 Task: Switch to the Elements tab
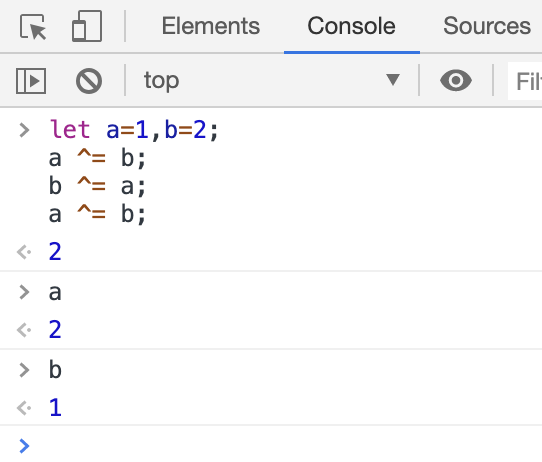(211, 26)
